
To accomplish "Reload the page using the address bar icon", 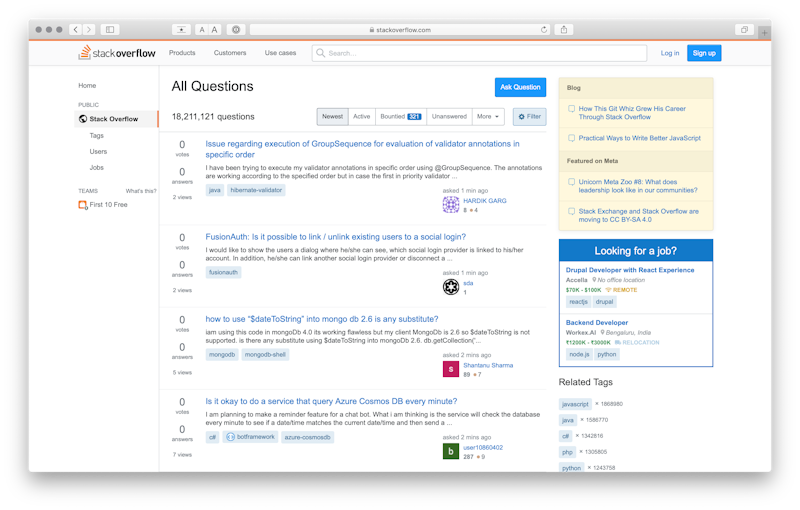I will click(x=544, y=30).
